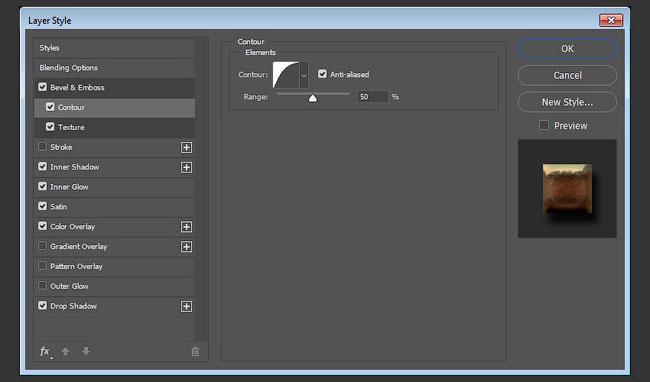Viewport: 650px width, 382px height.
Task: Disable the Drop Shadow checkbox
Action: tap(42, 306)
